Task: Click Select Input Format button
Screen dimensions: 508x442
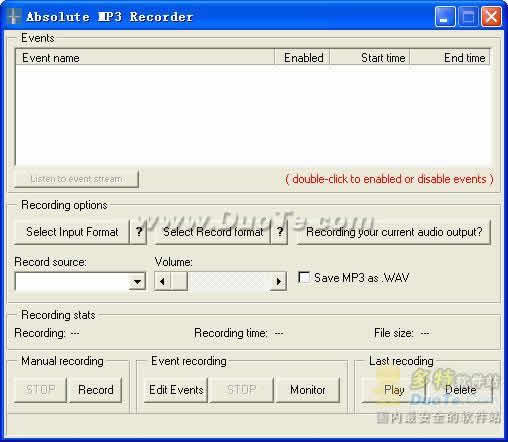Action: coord(72,232)
